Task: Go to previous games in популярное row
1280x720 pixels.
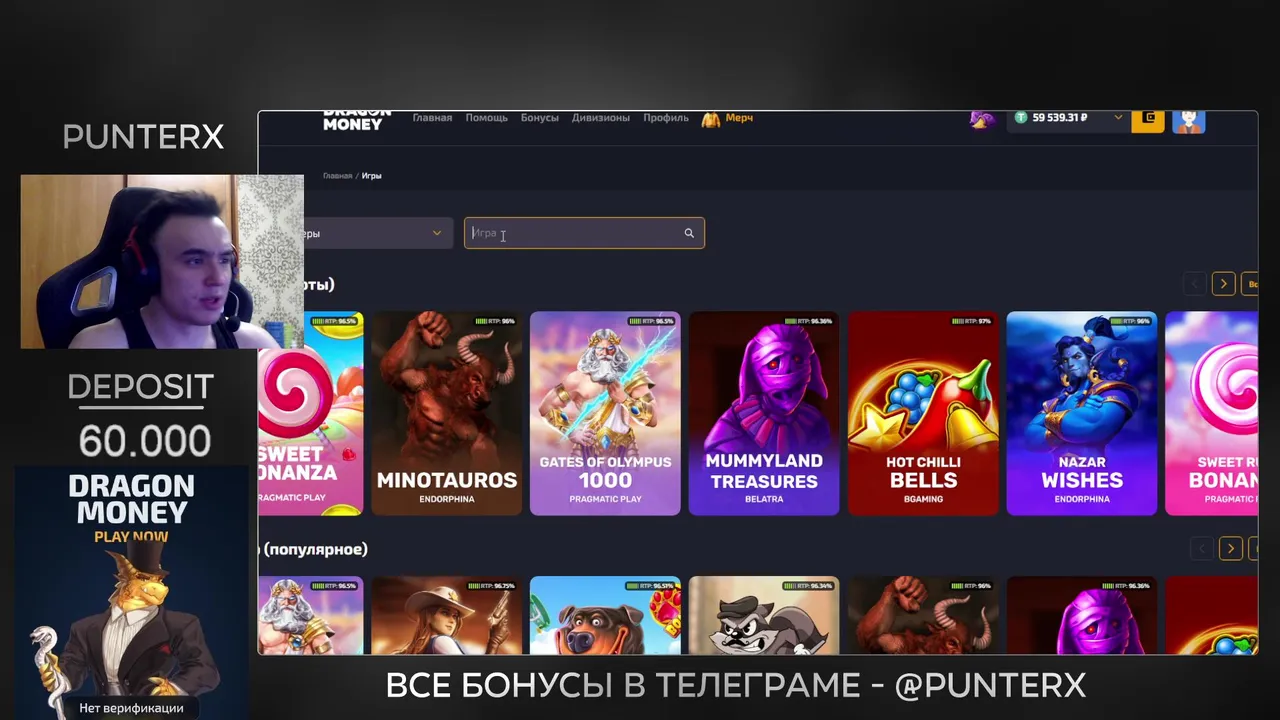Action: pos(1201,548)
